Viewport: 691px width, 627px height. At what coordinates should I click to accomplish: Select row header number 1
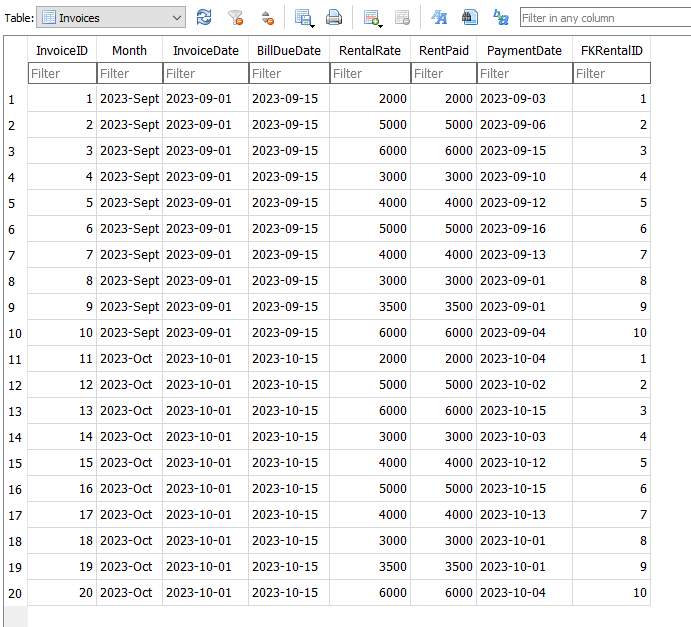click(15, 99)
